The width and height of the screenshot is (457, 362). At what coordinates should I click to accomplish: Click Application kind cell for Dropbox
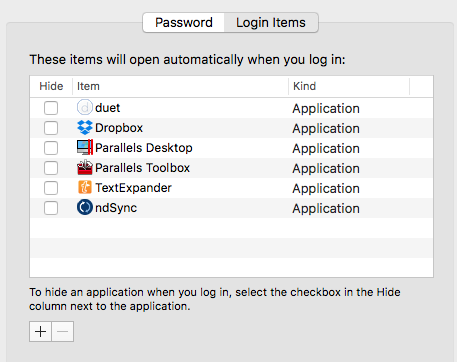click(326, 129)
